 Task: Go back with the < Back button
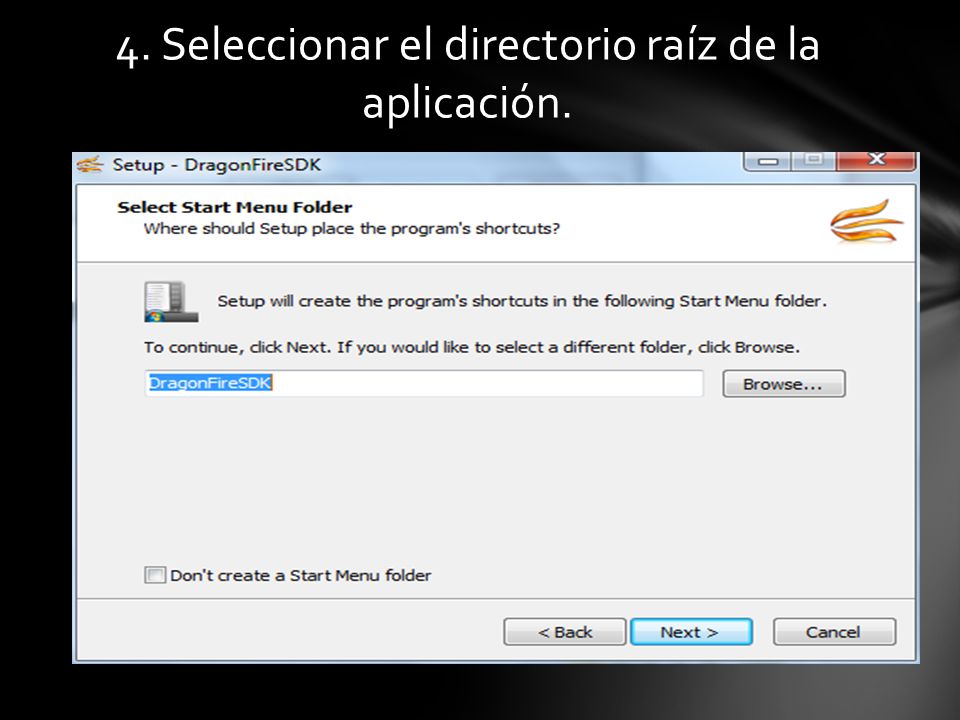[x=564, y=631]
